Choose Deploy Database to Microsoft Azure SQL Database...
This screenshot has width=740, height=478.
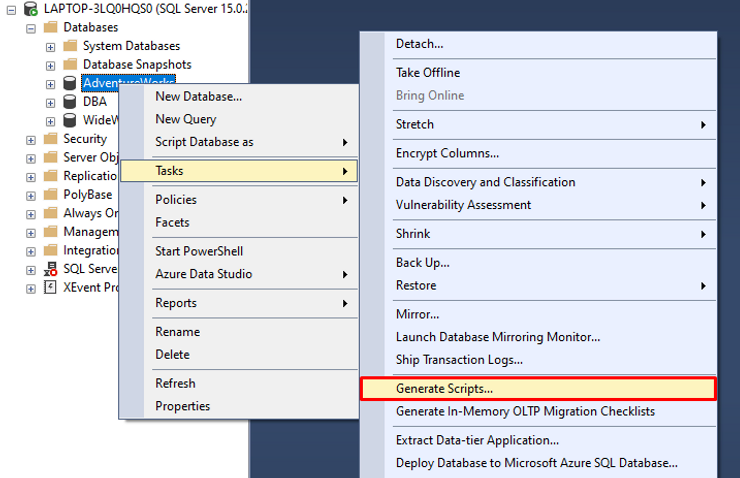[538, 463]
